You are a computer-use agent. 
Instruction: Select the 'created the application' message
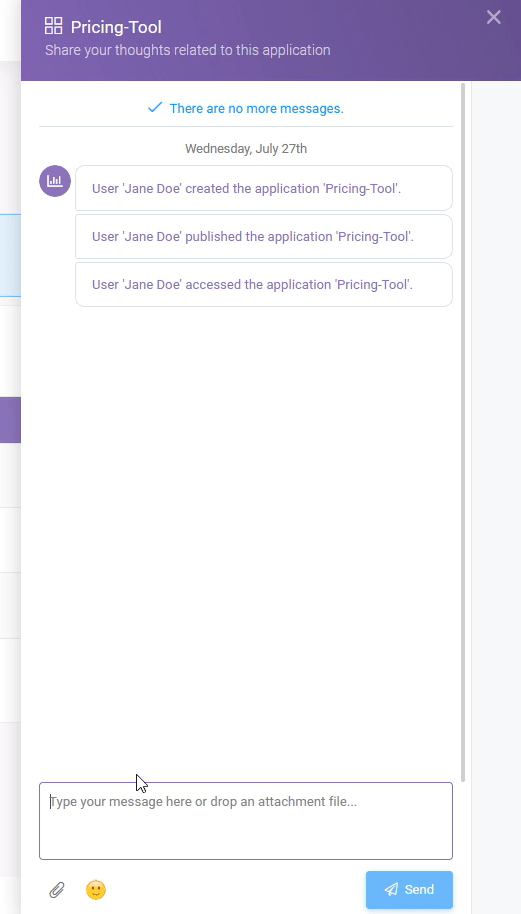coord(264,188)
